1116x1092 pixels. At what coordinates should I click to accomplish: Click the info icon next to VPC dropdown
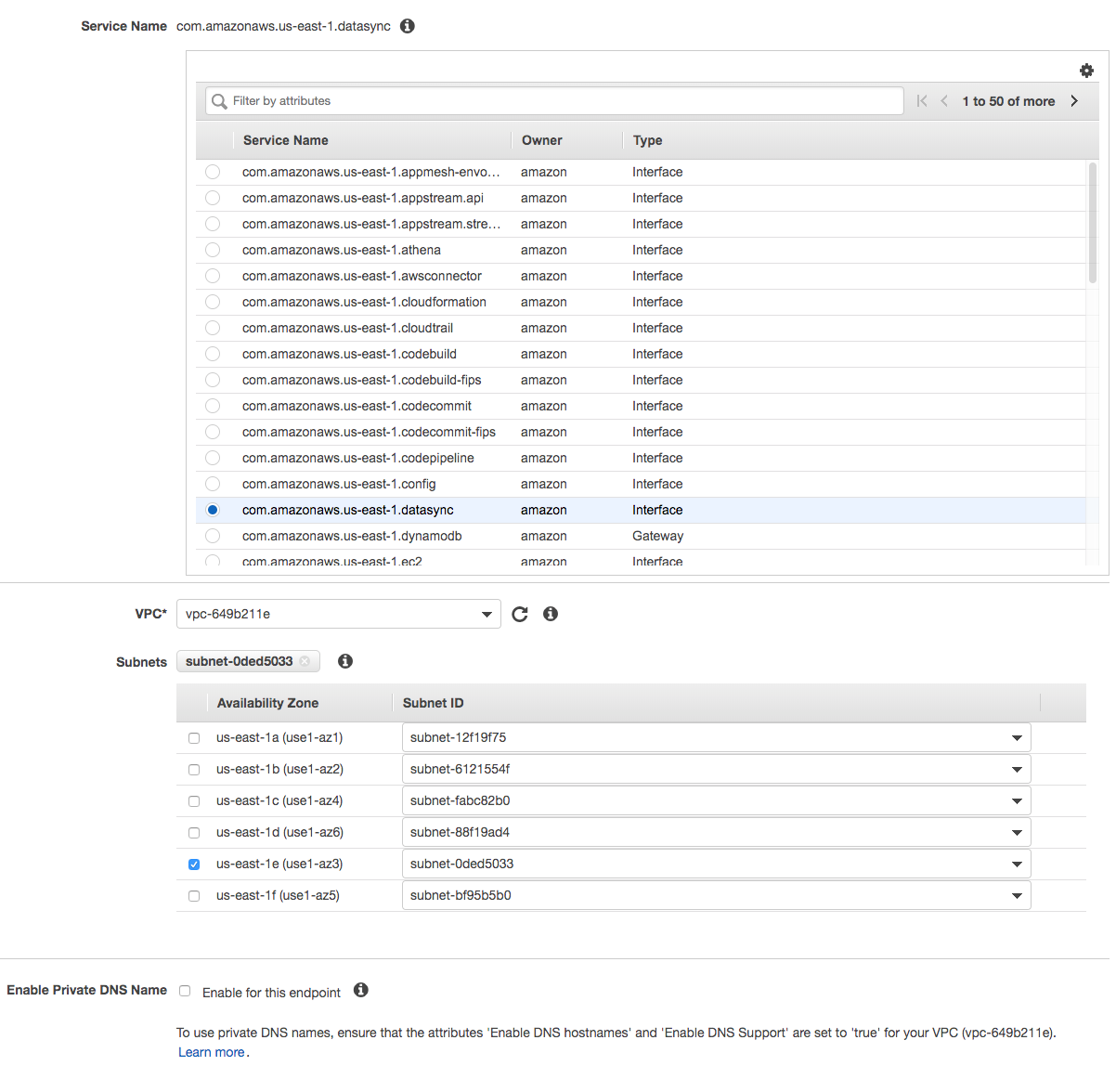pos(550,614)
